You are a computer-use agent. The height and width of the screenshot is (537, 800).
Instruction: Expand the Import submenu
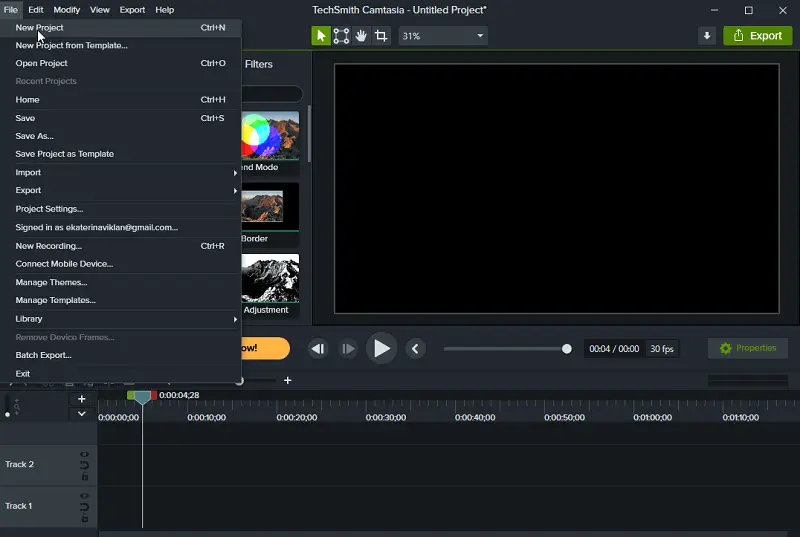(x=120, y=173)
